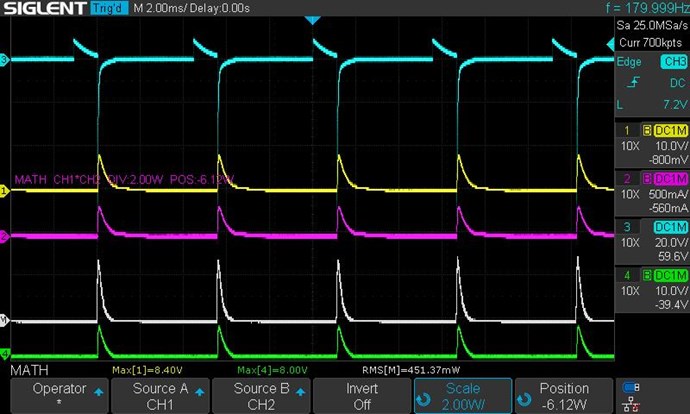The height and width of the screenshot is (414, 690).
Task: Click channel 3 cyan DC1M coupling badge
Action: [670, 227]
